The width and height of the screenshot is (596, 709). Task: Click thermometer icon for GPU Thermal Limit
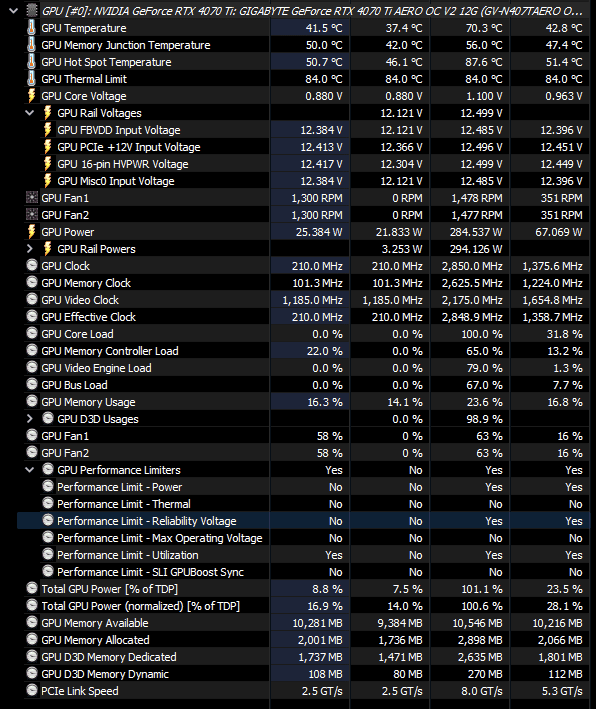[x=31, y=79]
